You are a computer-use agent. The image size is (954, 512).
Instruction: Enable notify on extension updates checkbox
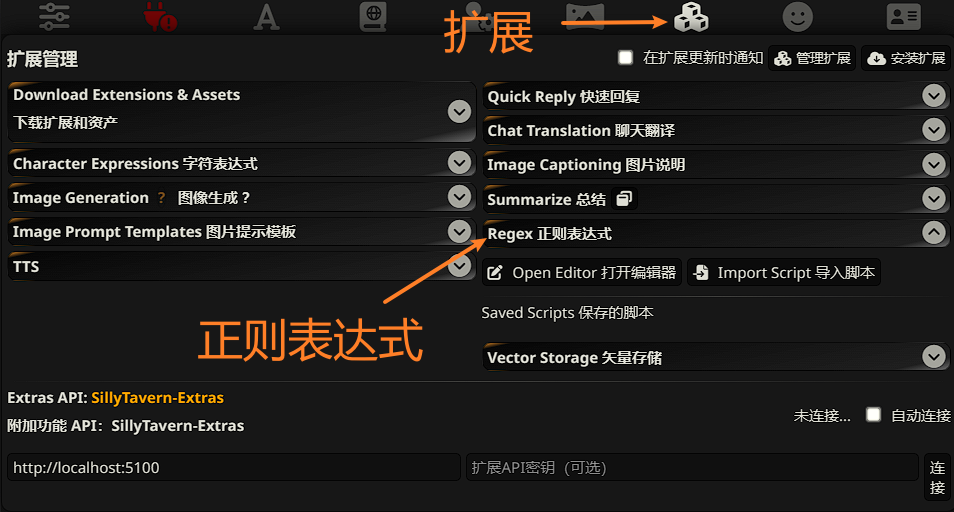[625, 57]
